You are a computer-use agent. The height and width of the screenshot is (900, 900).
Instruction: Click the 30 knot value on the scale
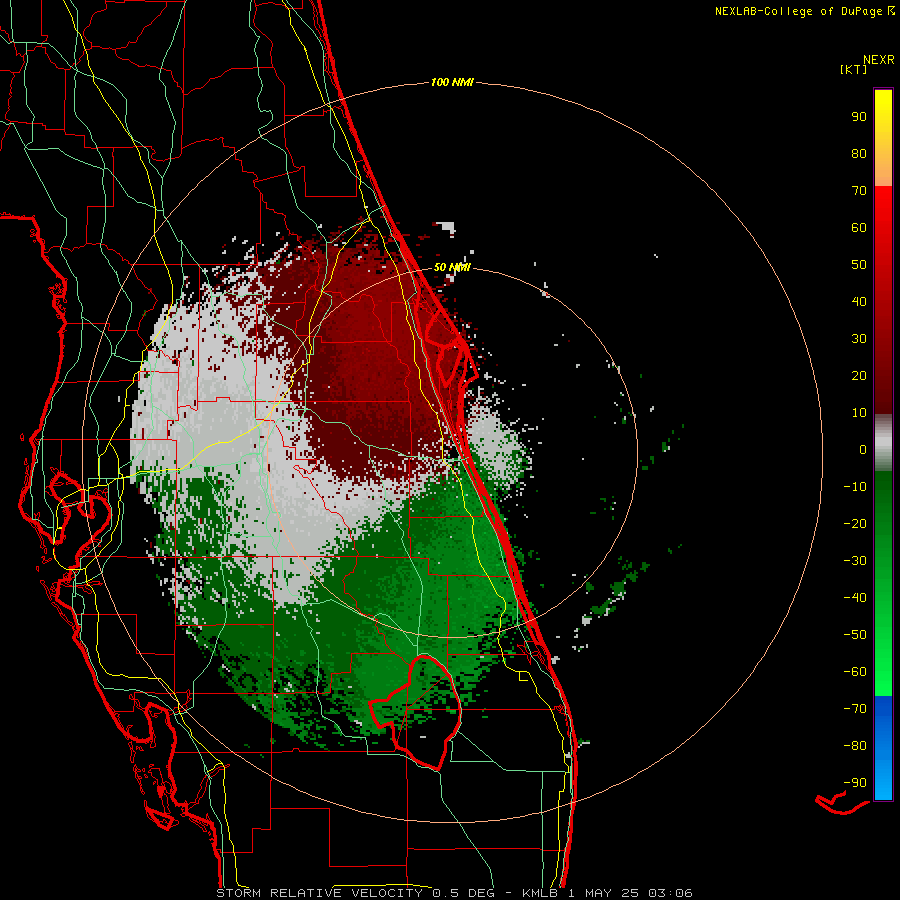click(859, 339)
